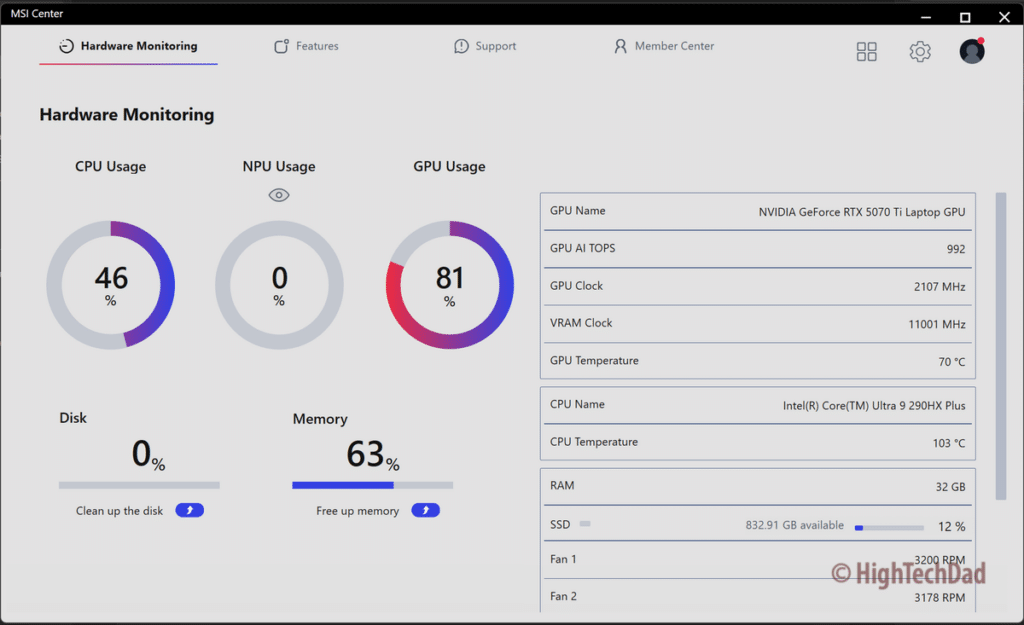Image resolution: width=1024 pixels, height=625 pixels.
Task: Click the Clean up the disk label
Action: [x=120, y=511]
